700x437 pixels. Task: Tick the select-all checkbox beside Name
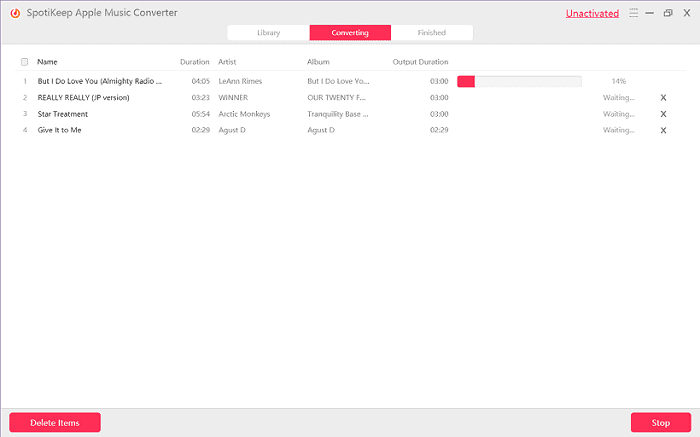click(25, 62)
